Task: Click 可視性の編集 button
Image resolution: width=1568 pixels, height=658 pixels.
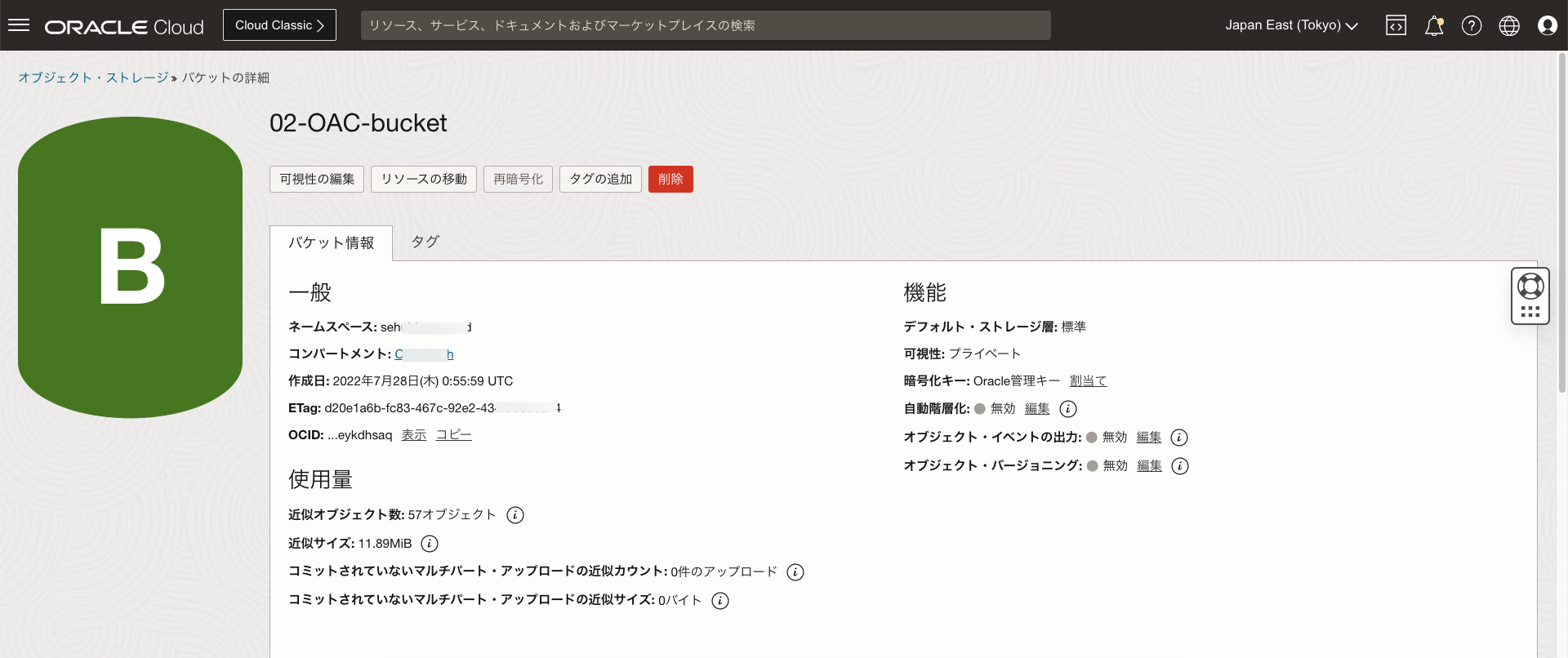Action: pos(317,179)
